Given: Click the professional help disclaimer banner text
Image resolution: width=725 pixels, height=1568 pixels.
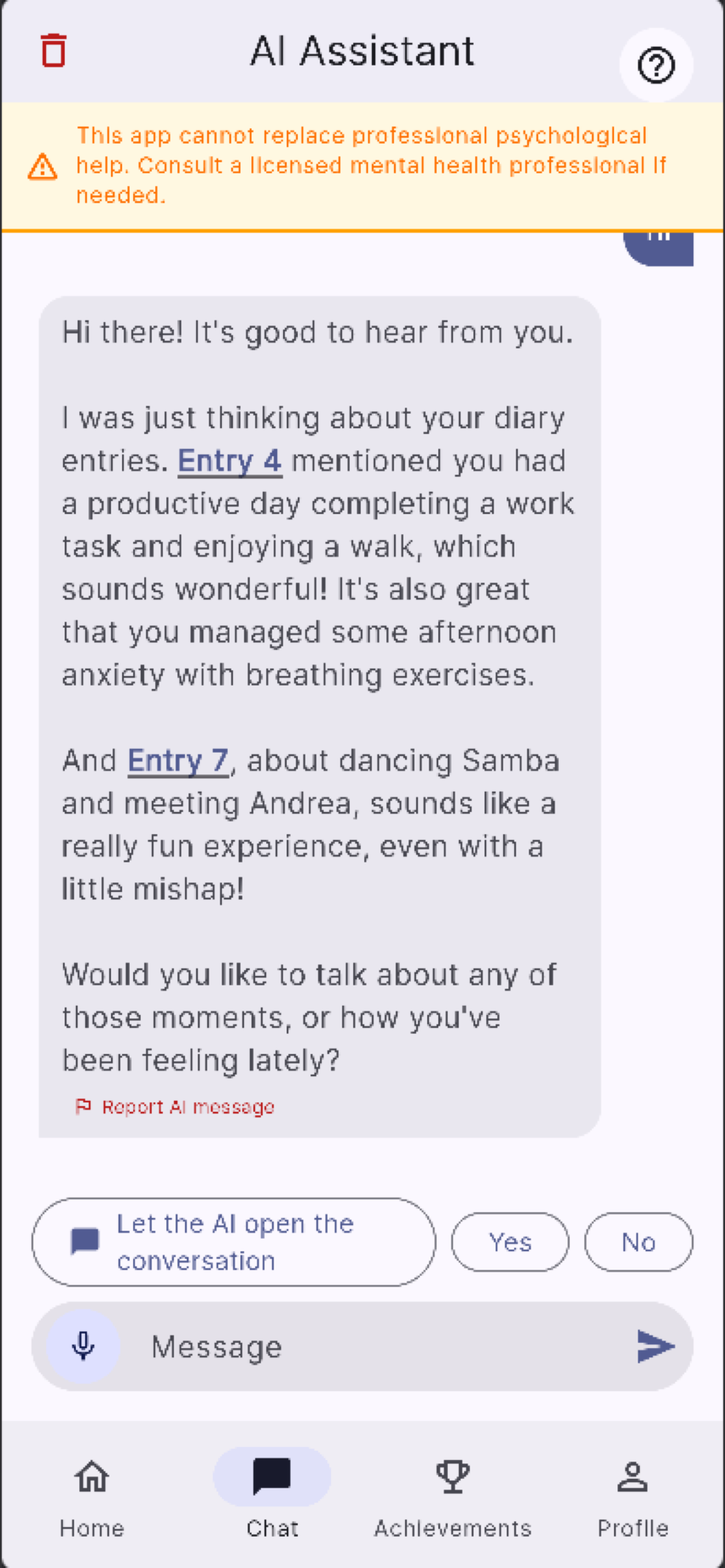Looking at the screenshot, I should tap(371, 165).
